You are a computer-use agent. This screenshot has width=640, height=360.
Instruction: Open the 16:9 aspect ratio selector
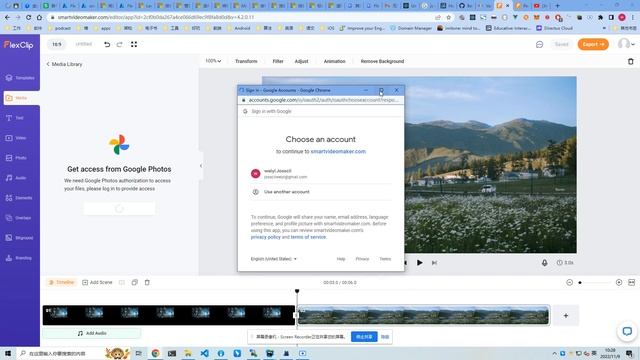pos(57,44)
